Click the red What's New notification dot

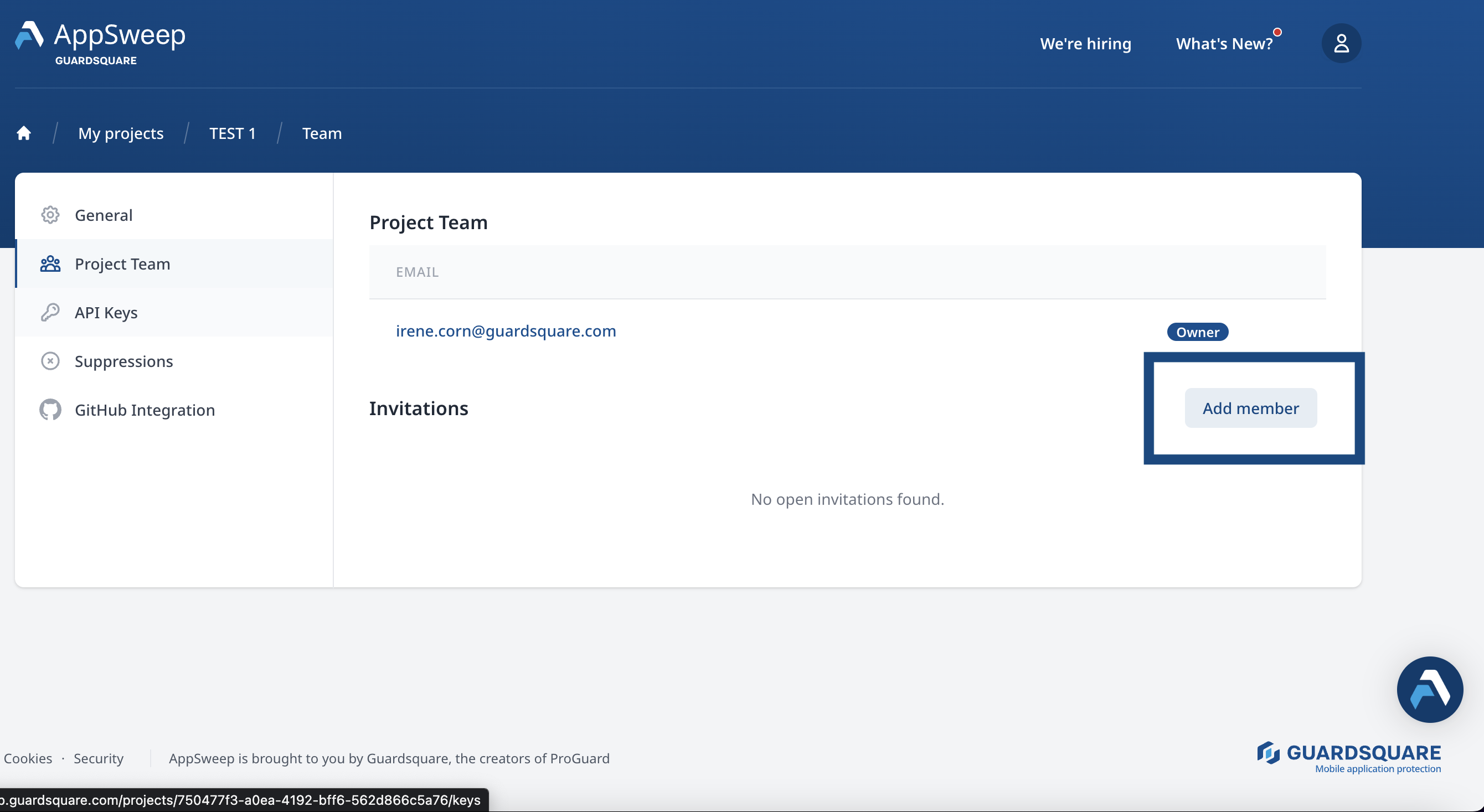pyautogui.click(x=1277, y=32)
